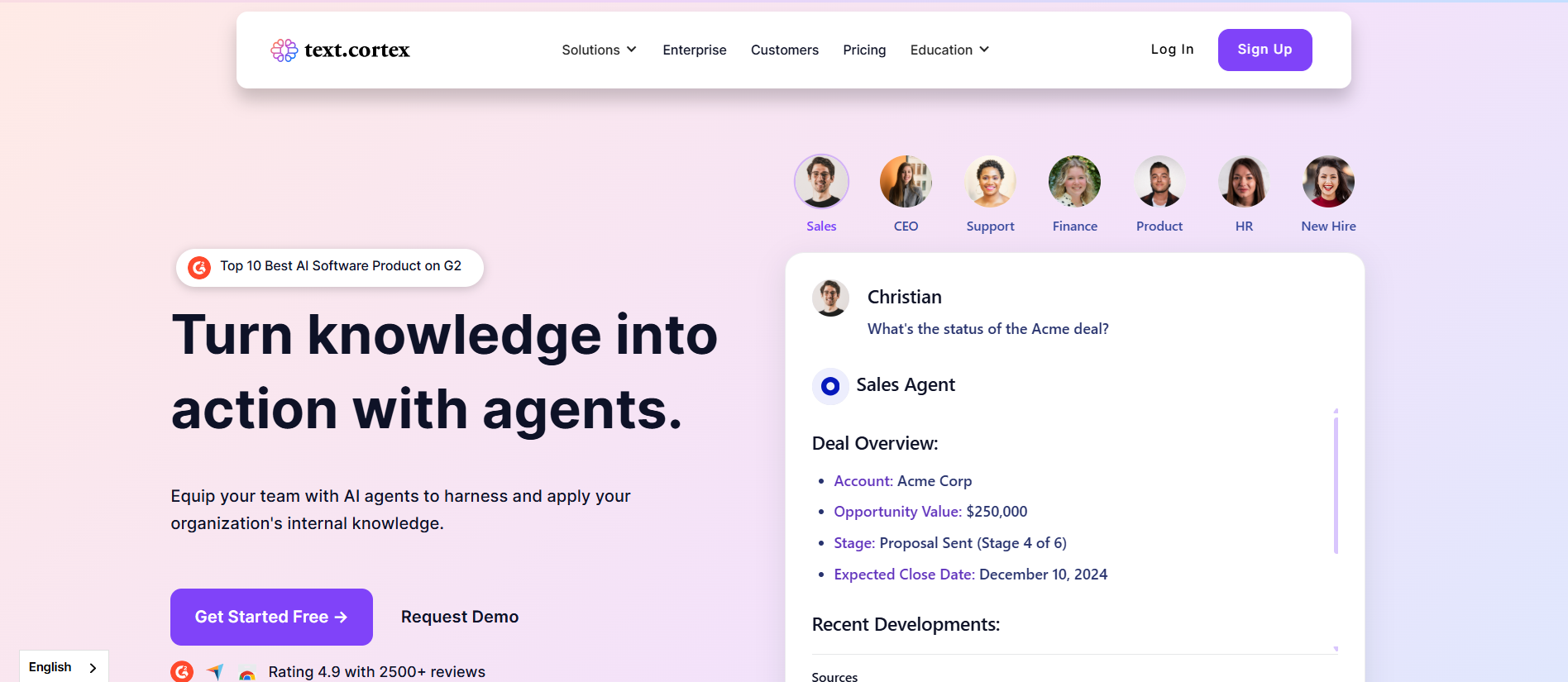The width and height of the screenshot is (1568, 682).
Task: Click the Sign Up button
Action: [1264, 50]
